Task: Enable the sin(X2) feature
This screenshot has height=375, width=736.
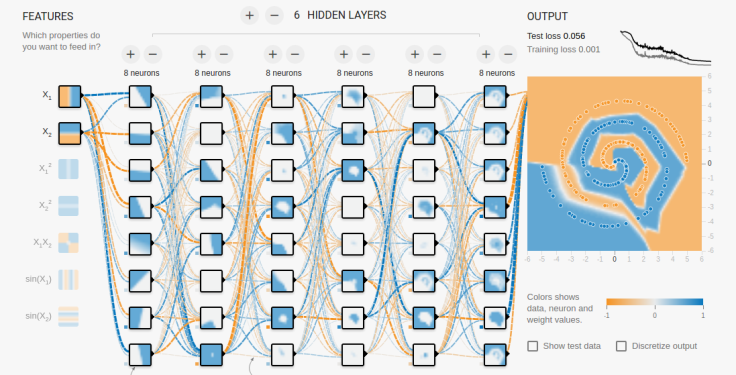Action: pyautogui.click(x=69, y=316)
